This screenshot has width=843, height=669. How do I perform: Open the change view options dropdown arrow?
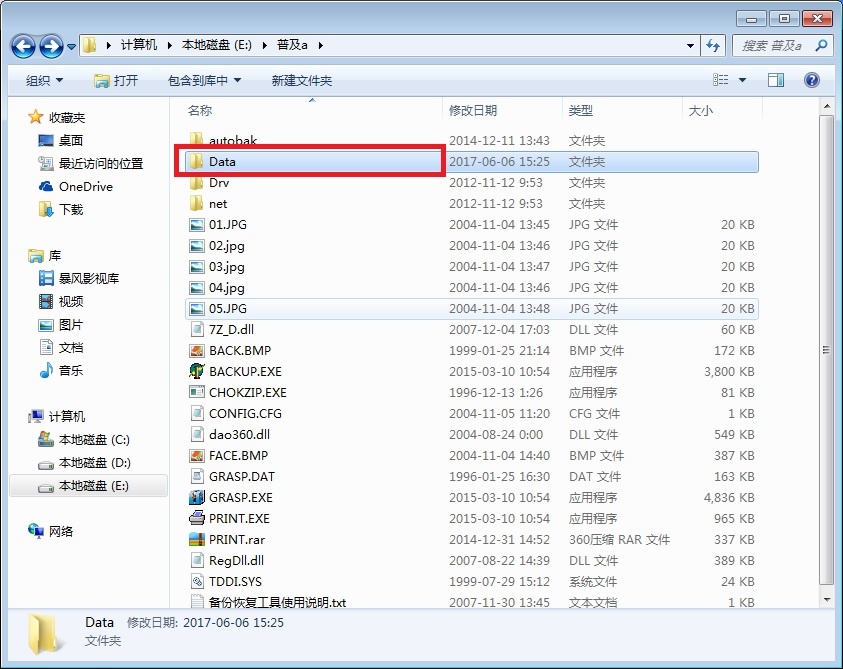click(742, 80)
